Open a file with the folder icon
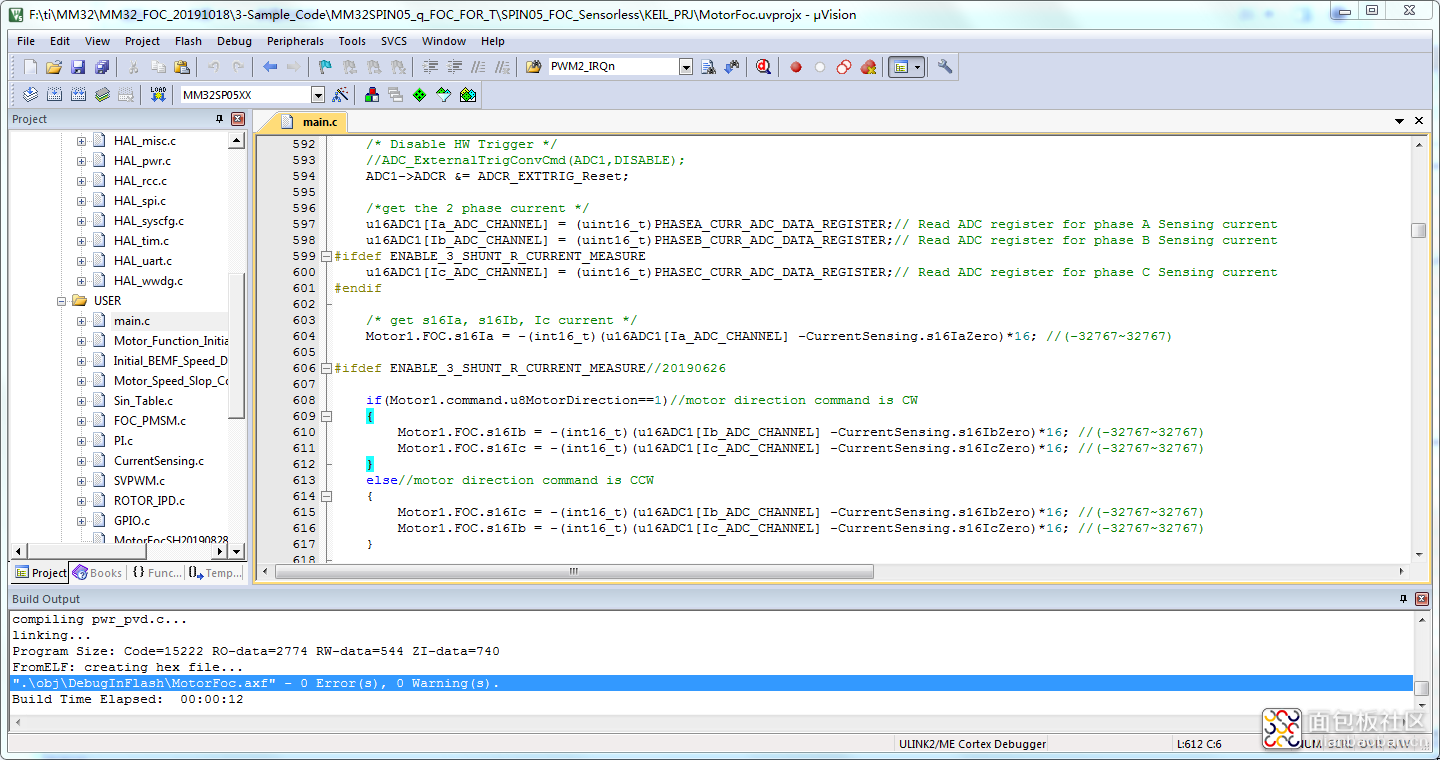This screenshot has width=1440, height=760. tap(54, 67)
